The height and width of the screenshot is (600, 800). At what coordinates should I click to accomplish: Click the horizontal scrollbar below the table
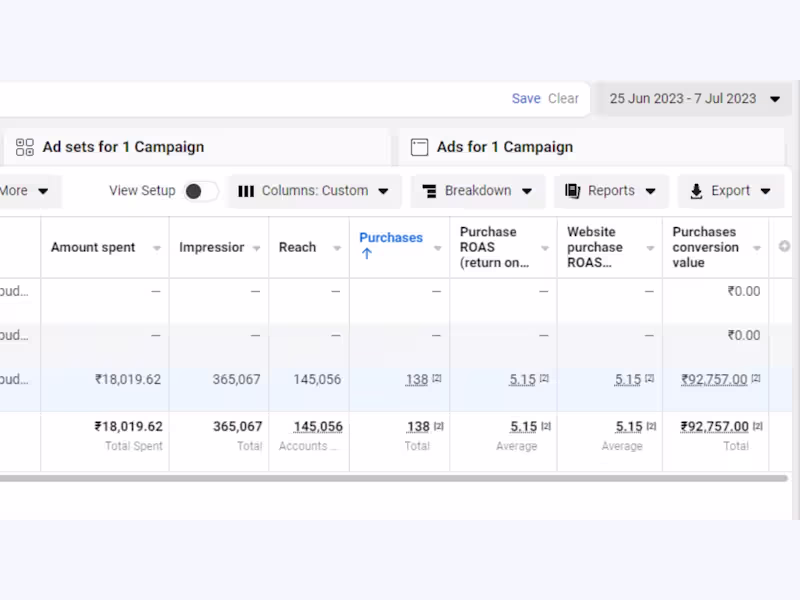(390, 478)
